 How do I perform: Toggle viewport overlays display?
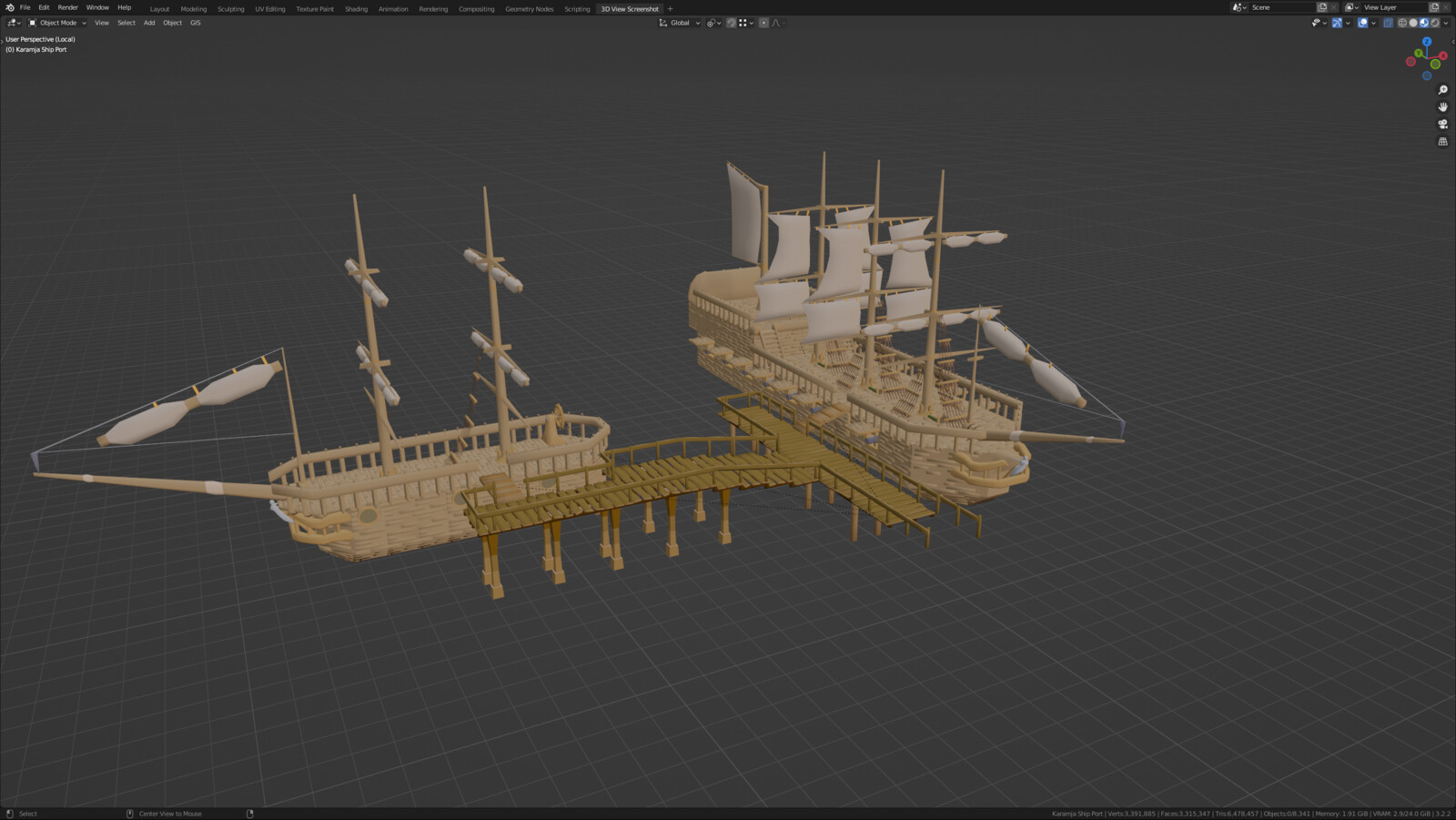click(x=1363, y=23)
